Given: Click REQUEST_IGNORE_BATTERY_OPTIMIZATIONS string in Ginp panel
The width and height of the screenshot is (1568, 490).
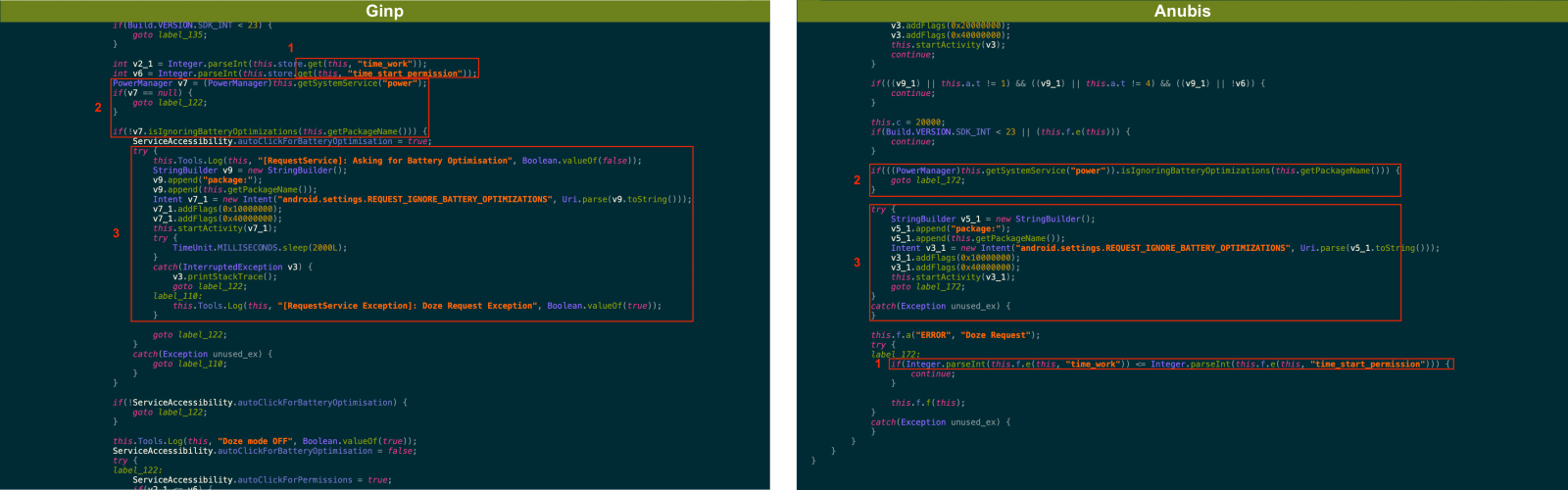Looking at the screenshot, I should coord(416,199).
